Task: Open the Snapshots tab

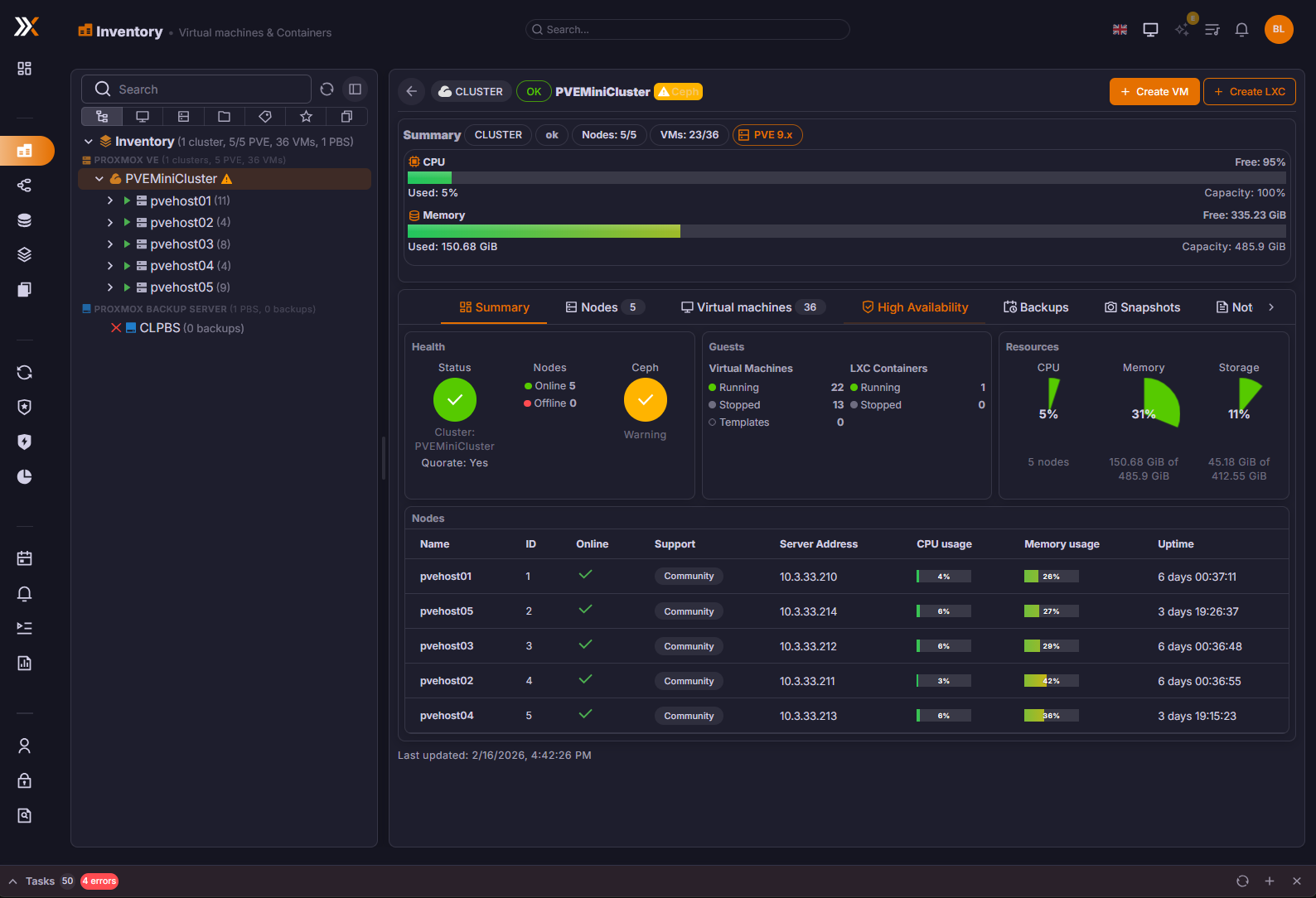Action: [x=1142, y=307]
